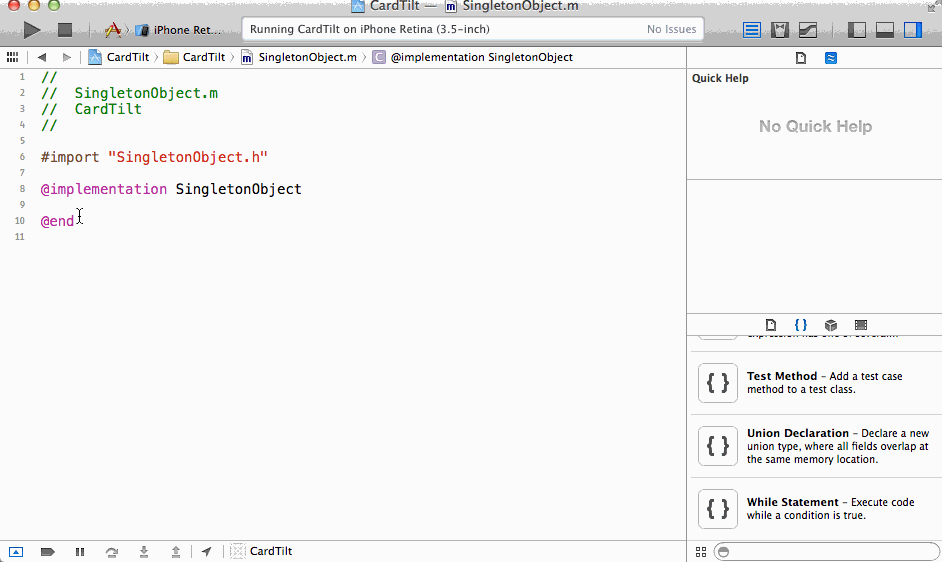Image resolution: width=942 pixels, height=562 pixels.
Task: Select the While Statement snippet
Action: tap(816, 509)
